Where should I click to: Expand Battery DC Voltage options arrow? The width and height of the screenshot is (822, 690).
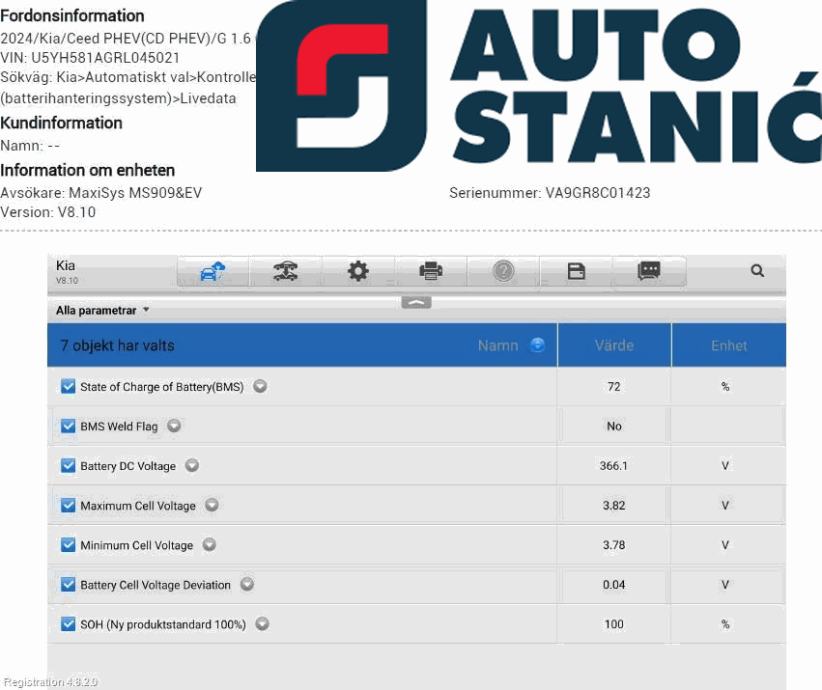click(x=192, y=465)
